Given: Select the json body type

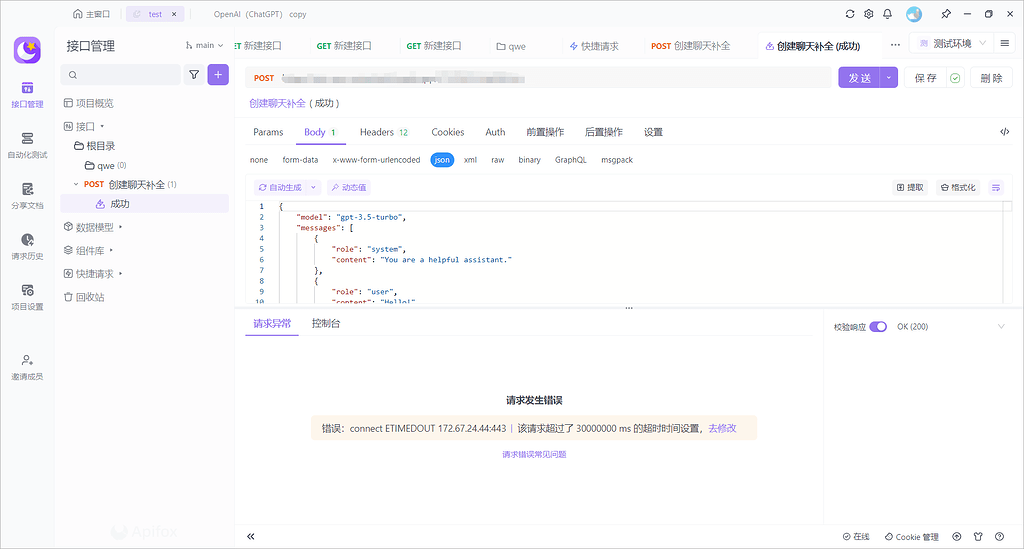Looking at the screenshot, I should coord(442,160).
